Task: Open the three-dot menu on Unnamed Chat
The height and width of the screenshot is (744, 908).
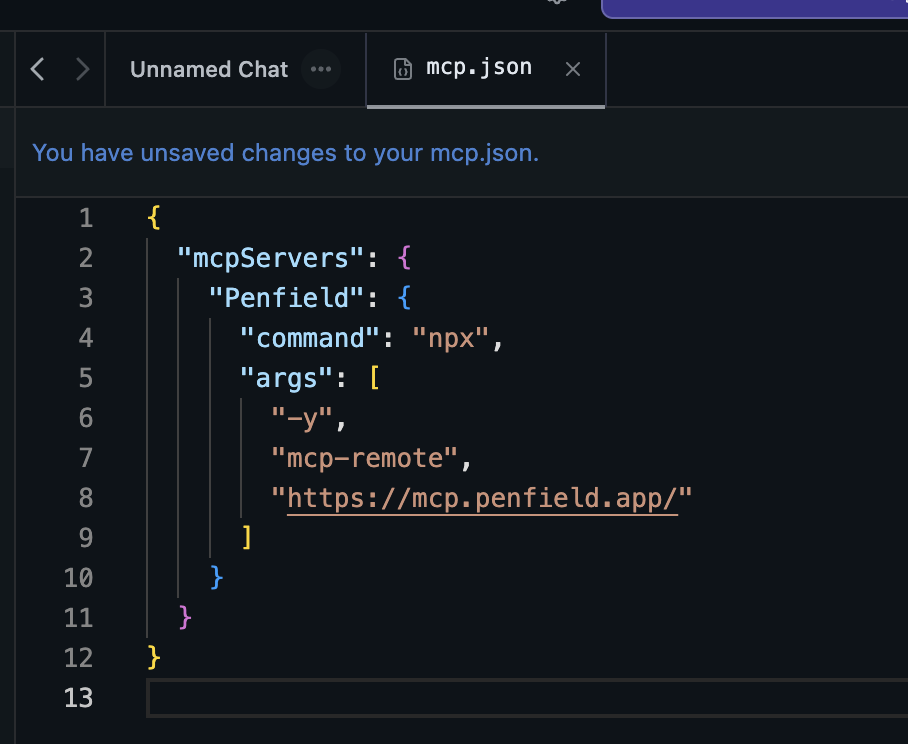Action: tap(321, 69)
